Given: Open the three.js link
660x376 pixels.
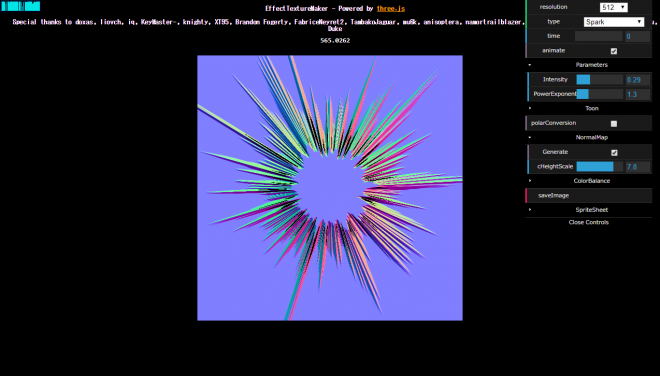Looking at the screenshot, I should click(x=391, y=8).
